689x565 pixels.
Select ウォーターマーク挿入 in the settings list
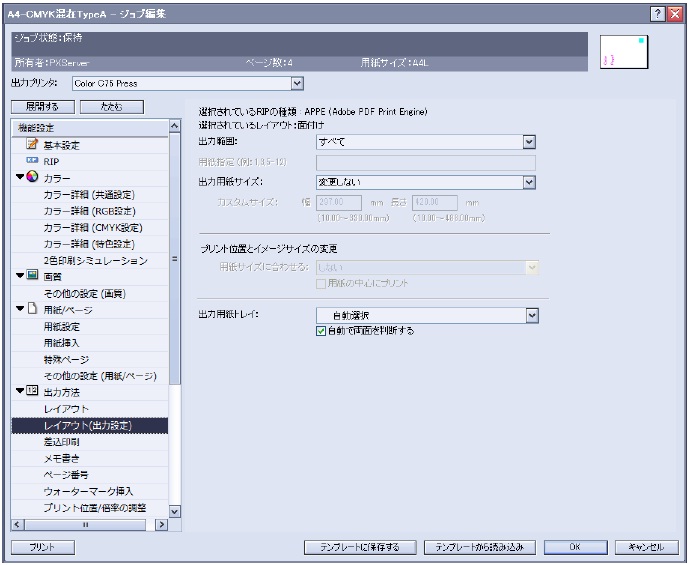coord(88,491)
